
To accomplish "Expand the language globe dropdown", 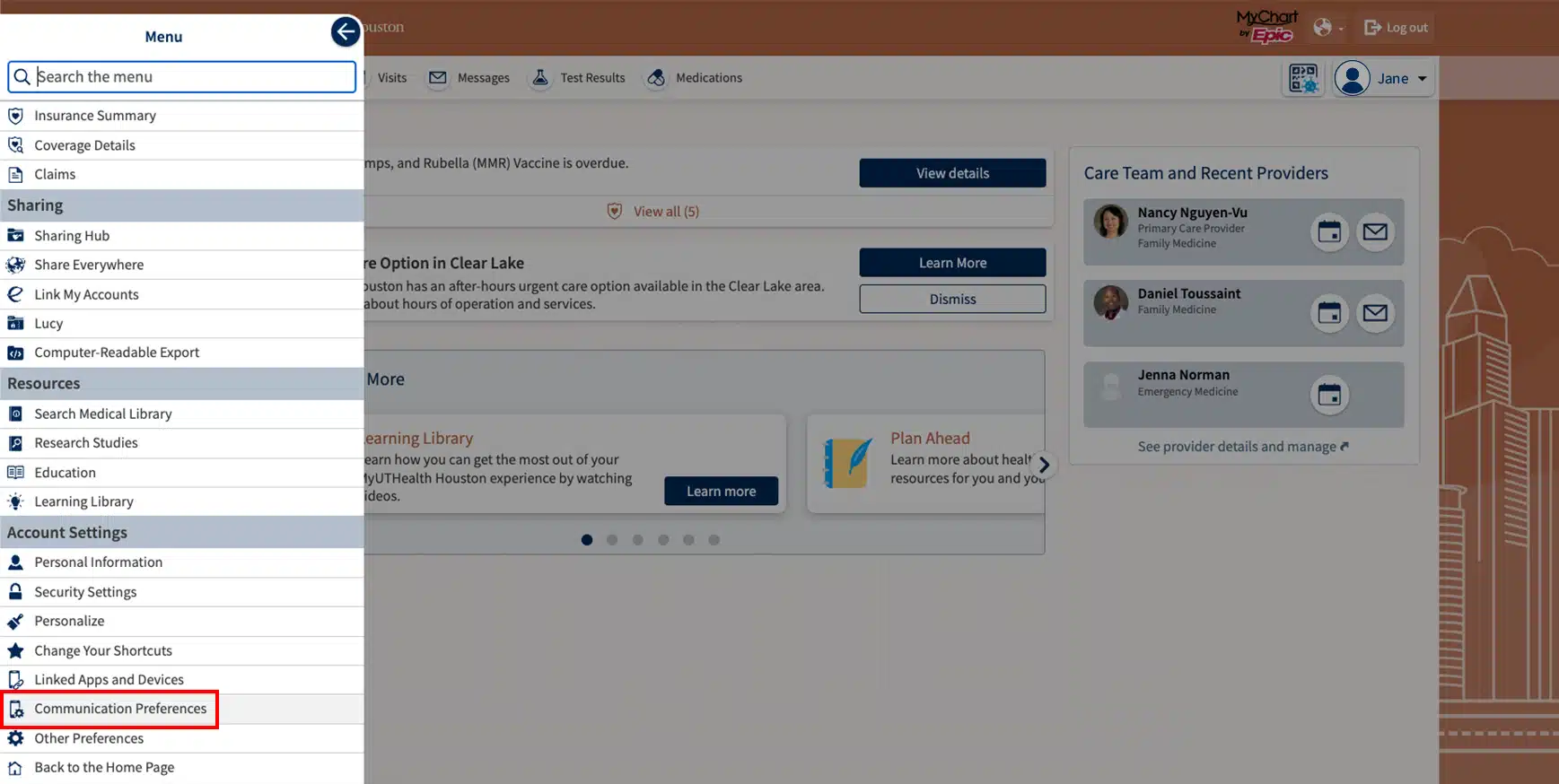I will [1327, 28].
